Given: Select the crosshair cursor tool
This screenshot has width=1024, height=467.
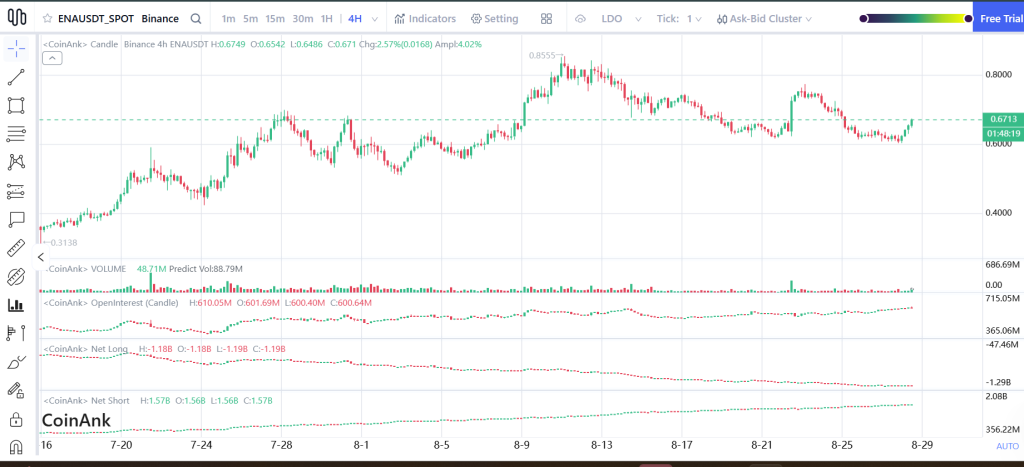Looking at the screenshot, I should click(x=16, y=48).
